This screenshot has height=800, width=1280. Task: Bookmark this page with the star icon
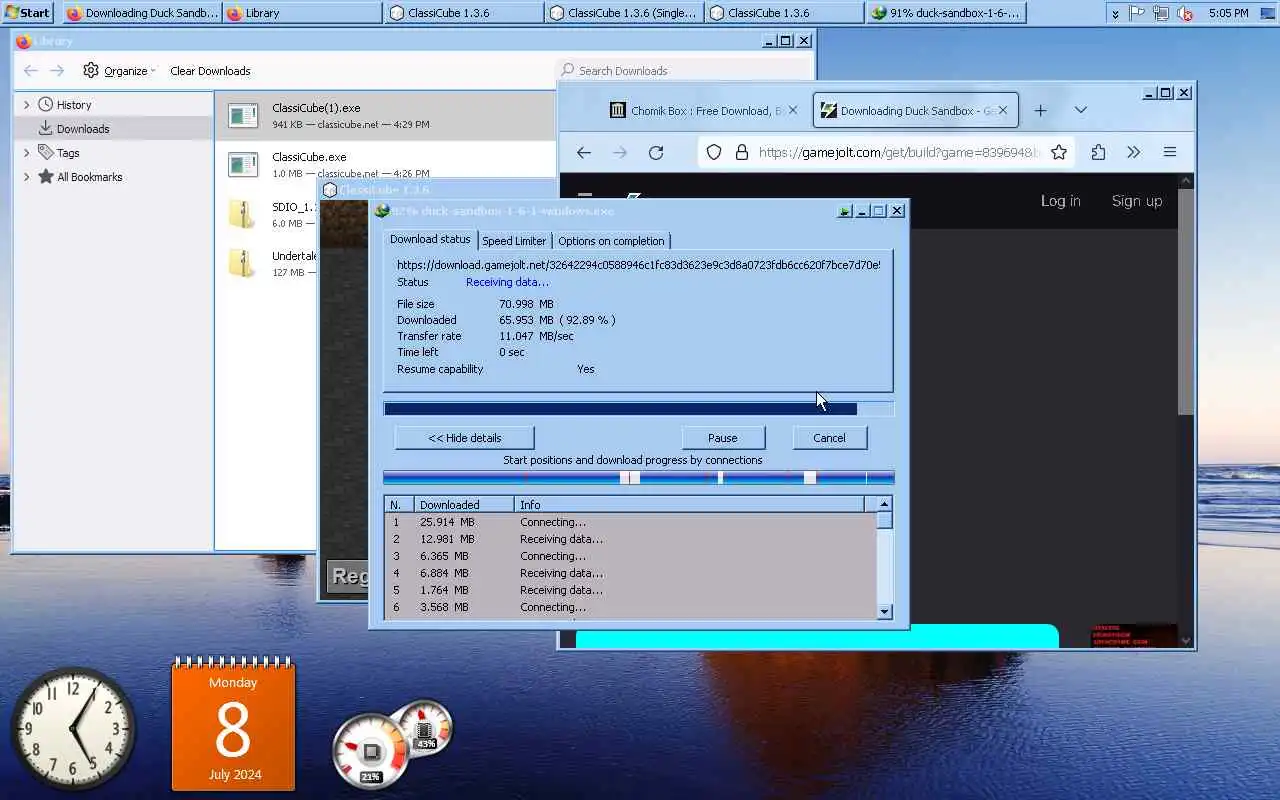coord(1059,152)
